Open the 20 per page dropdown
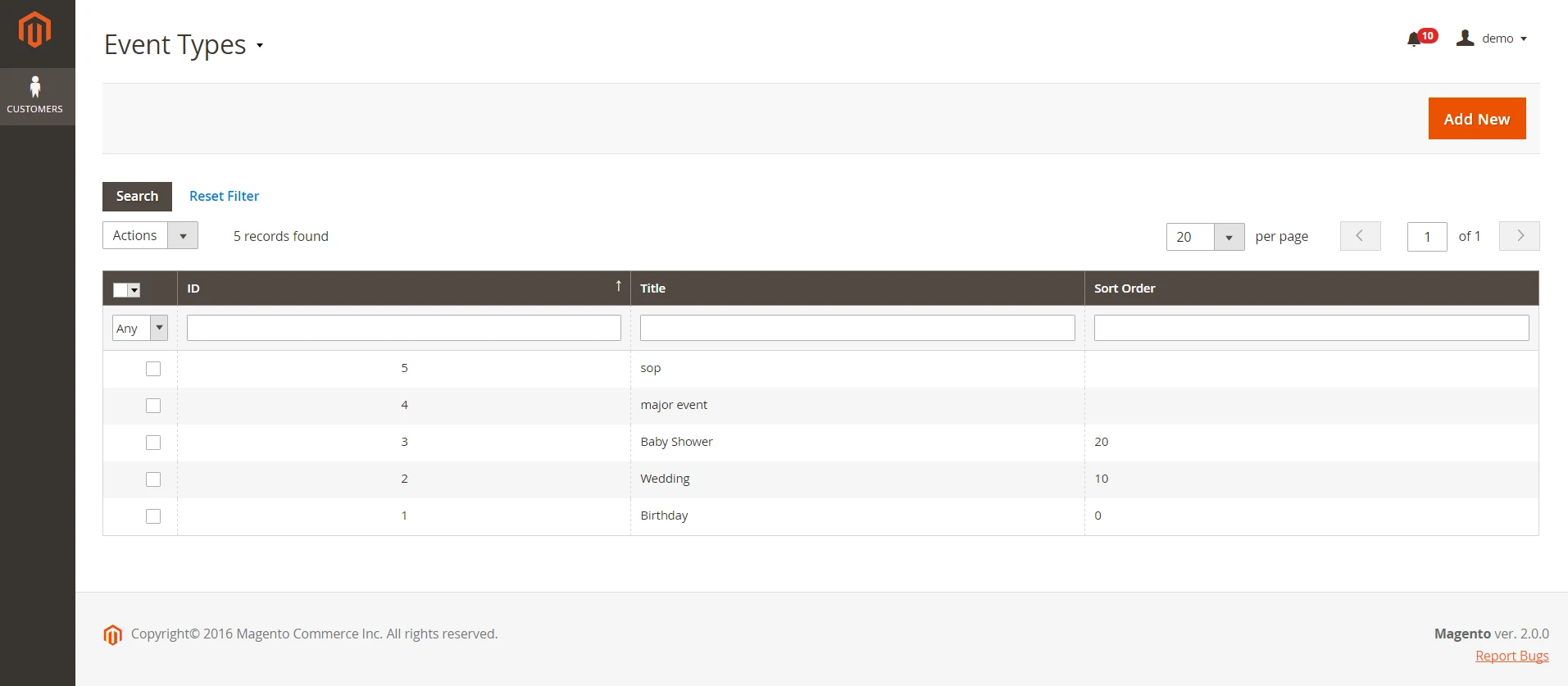The image size is (1568, 686). coord(1205,237)
